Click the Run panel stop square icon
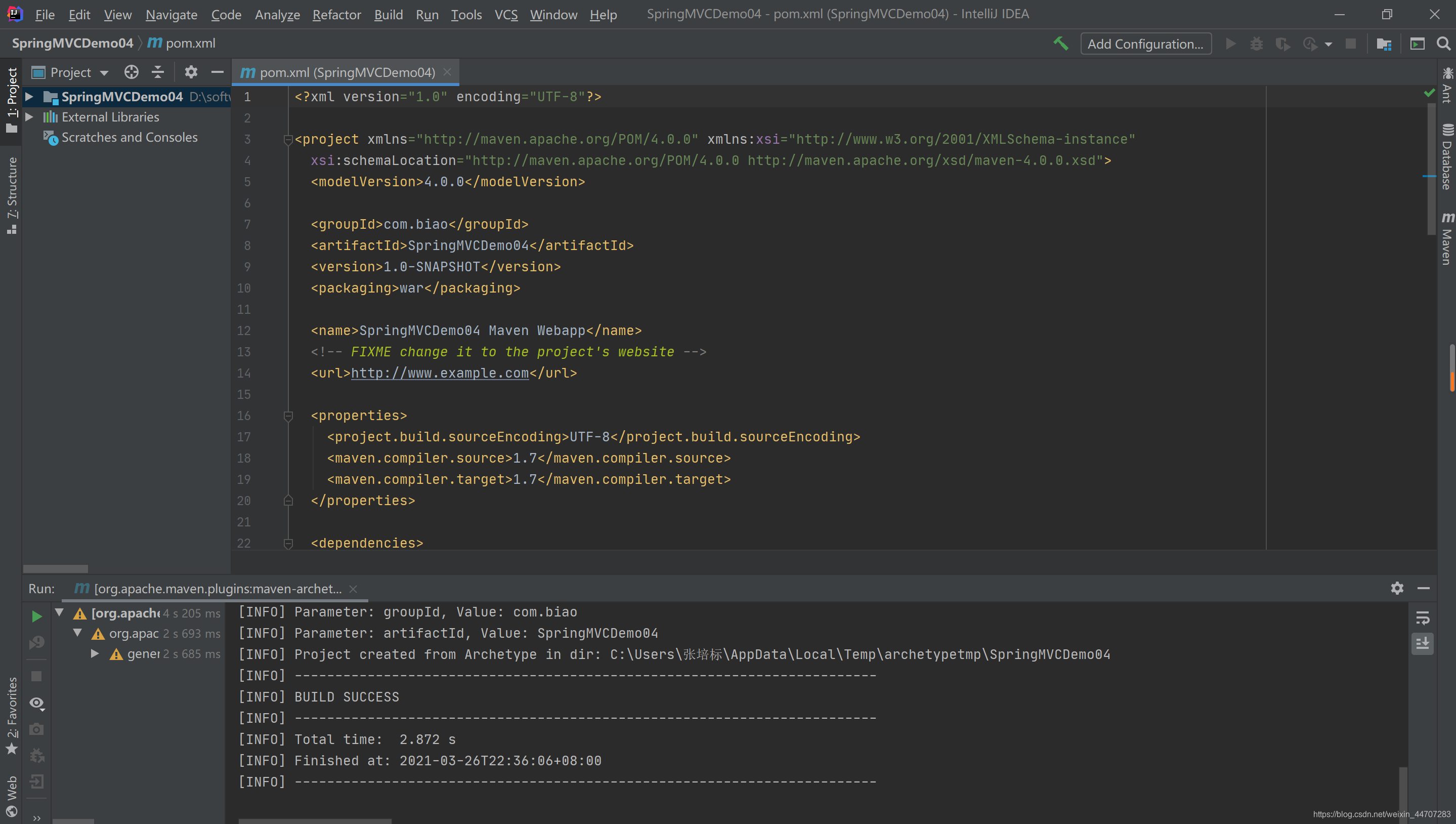Viewport: 1456px width, 824px height. pyautogui.click(x=37, y=676)
